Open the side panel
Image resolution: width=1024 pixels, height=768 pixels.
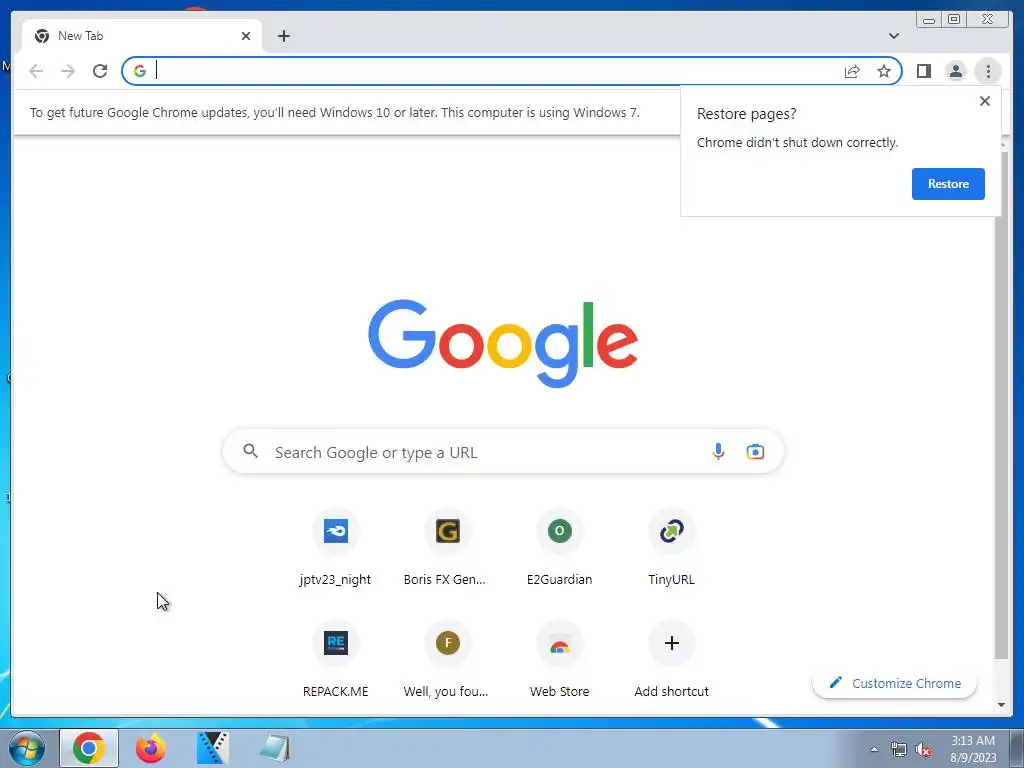tap(923, 71)
